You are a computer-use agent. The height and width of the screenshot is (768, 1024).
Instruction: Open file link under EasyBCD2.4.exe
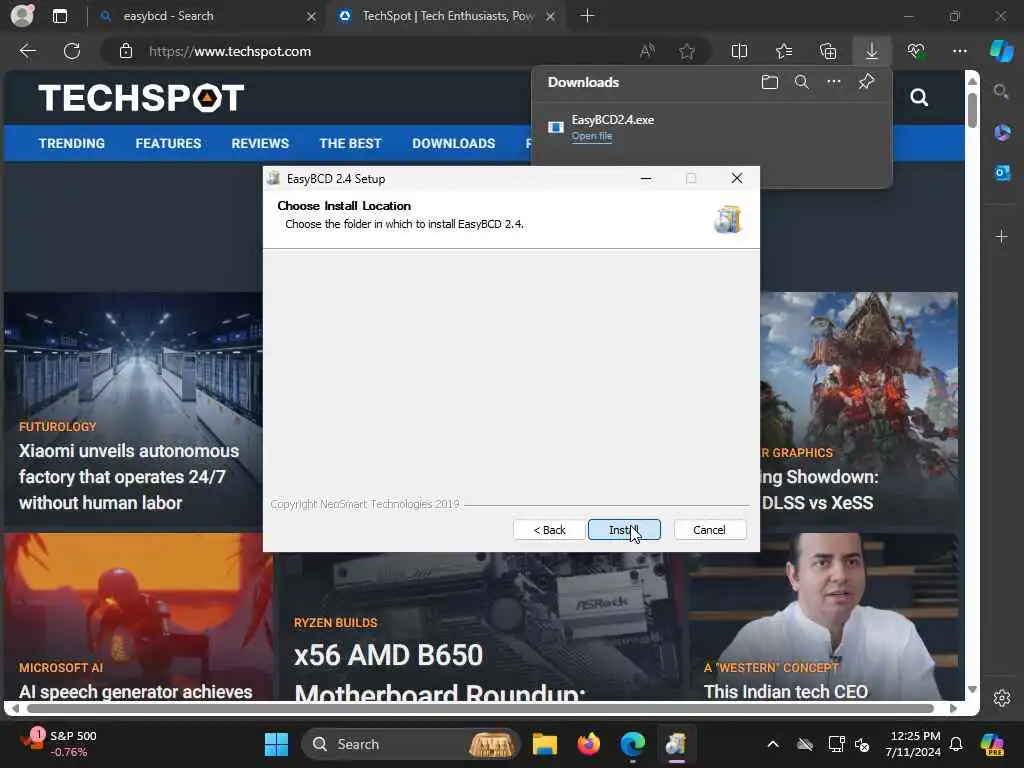592,136
